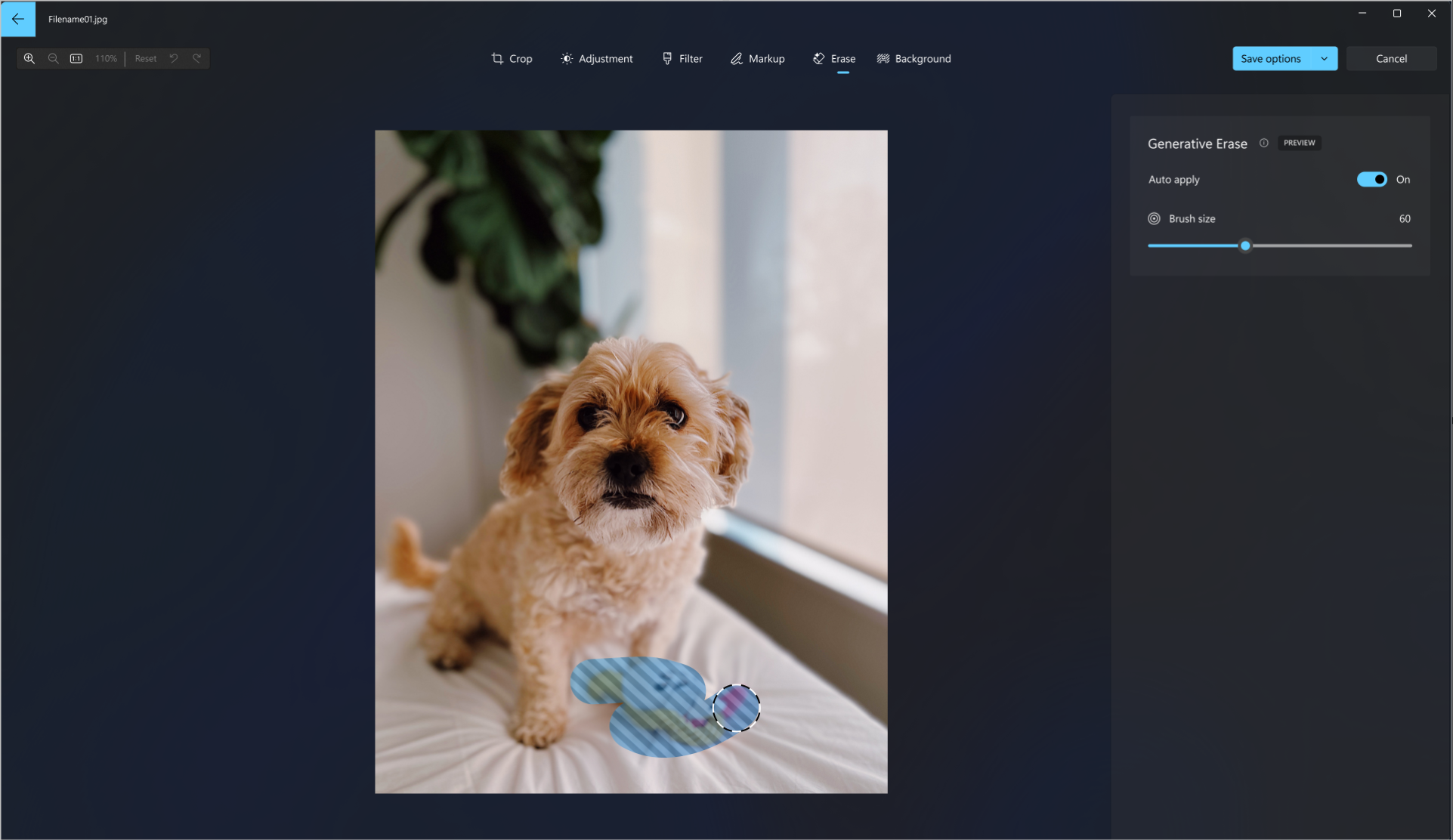Select the Filter tool

point(682,58)
